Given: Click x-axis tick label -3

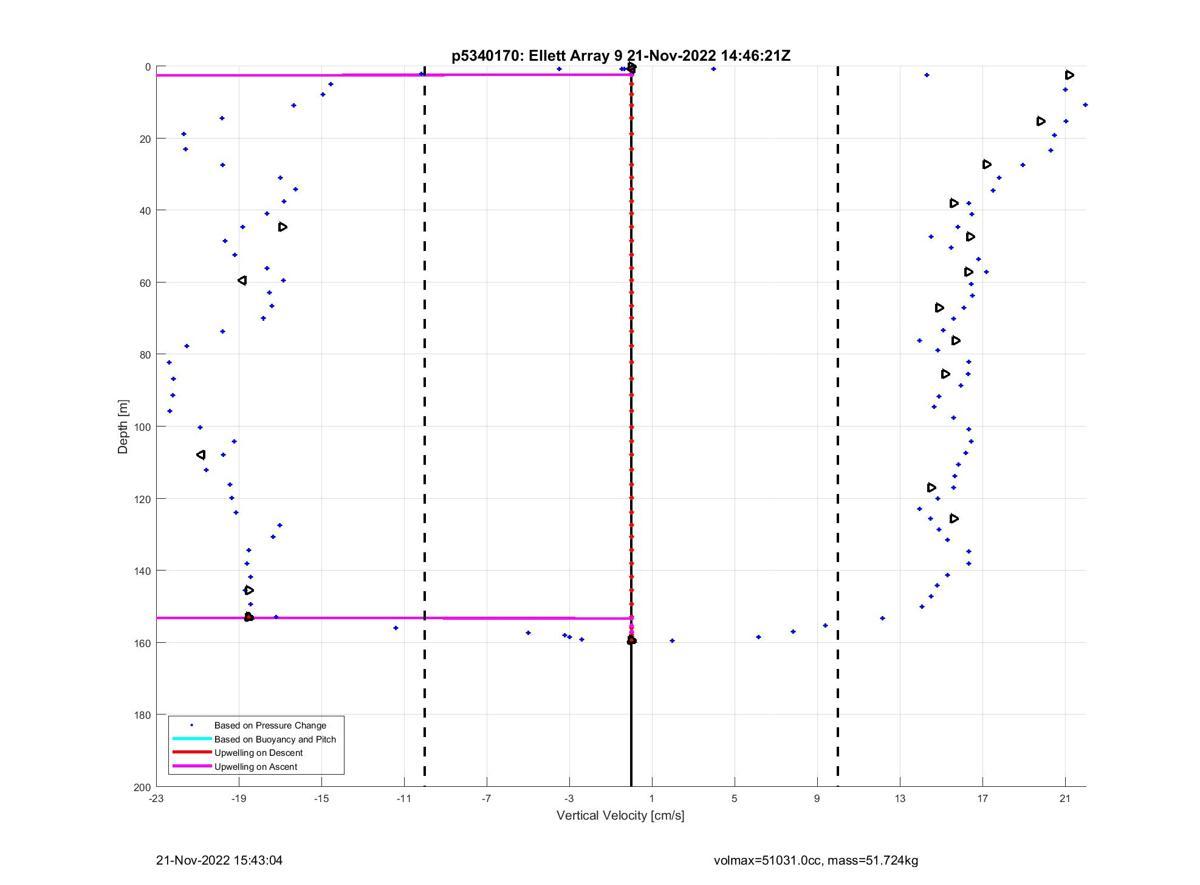Looking at the screenshot, I should pos(569,799).
